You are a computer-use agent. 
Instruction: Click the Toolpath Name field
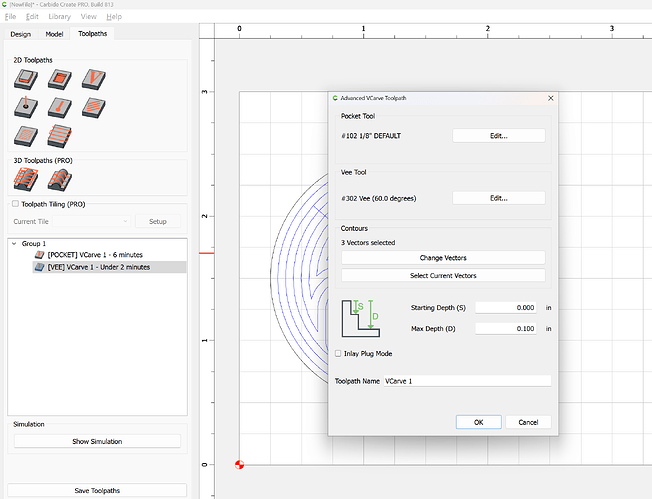467,381
